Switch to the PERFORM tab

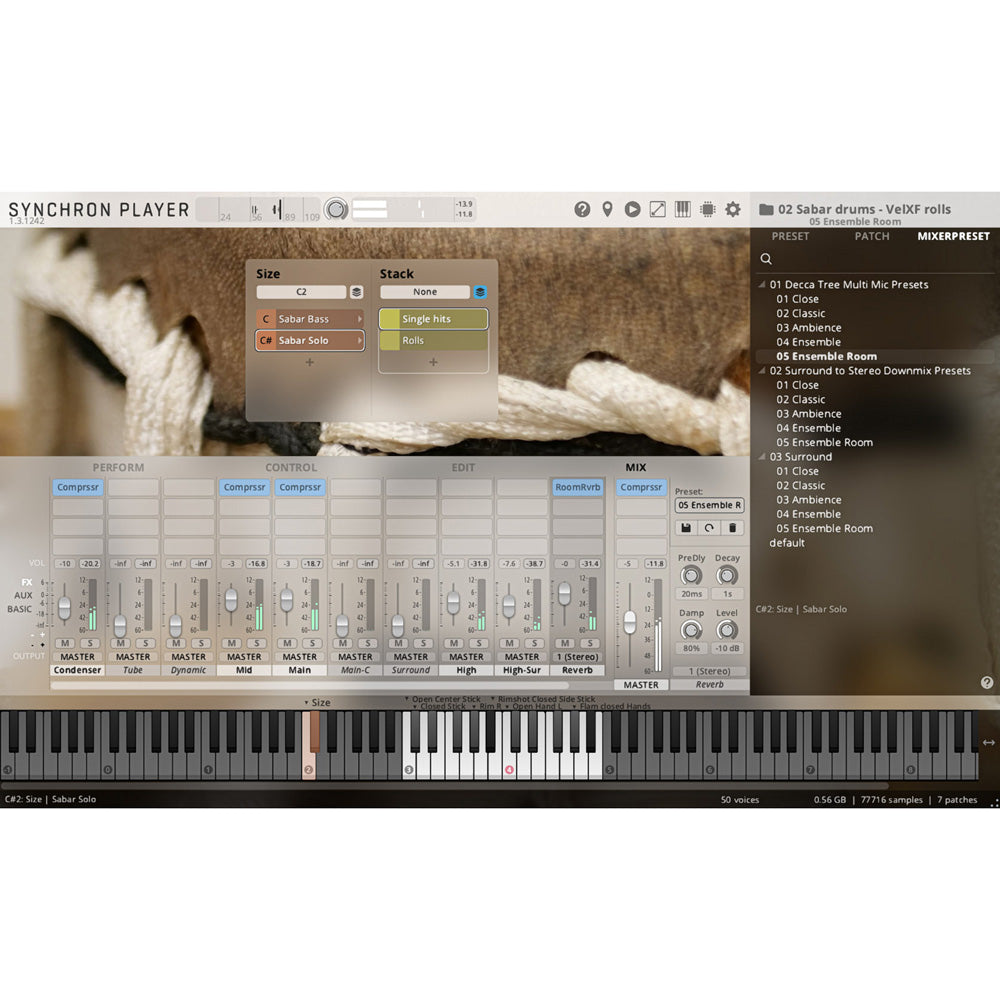(x=118, y=467)
